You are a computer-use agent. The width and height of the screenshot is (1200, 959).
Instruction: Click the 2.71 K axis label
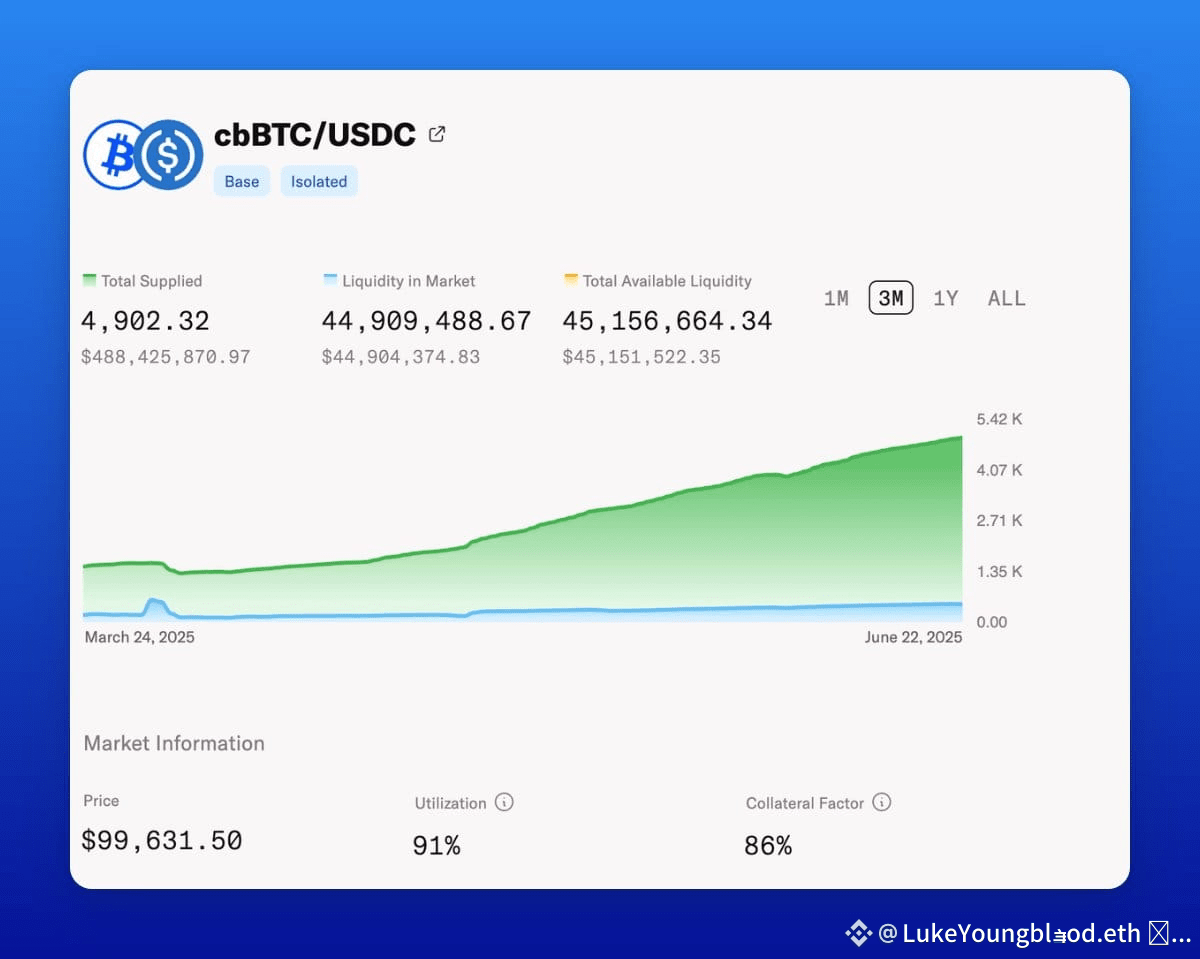pyautogui.click(x=999, y=521)
